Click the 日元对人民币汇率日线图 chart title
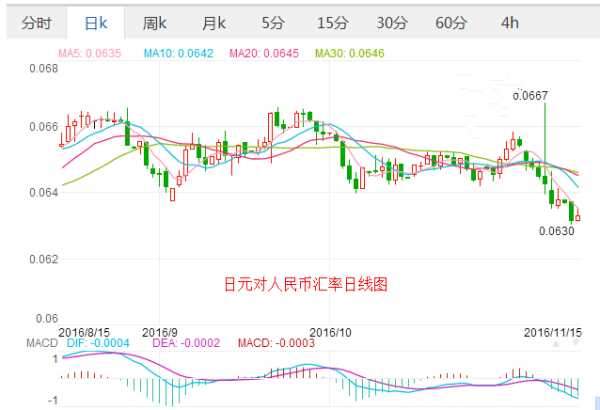The height and width of the screenshot is (410, 600). tap(305, 284)
